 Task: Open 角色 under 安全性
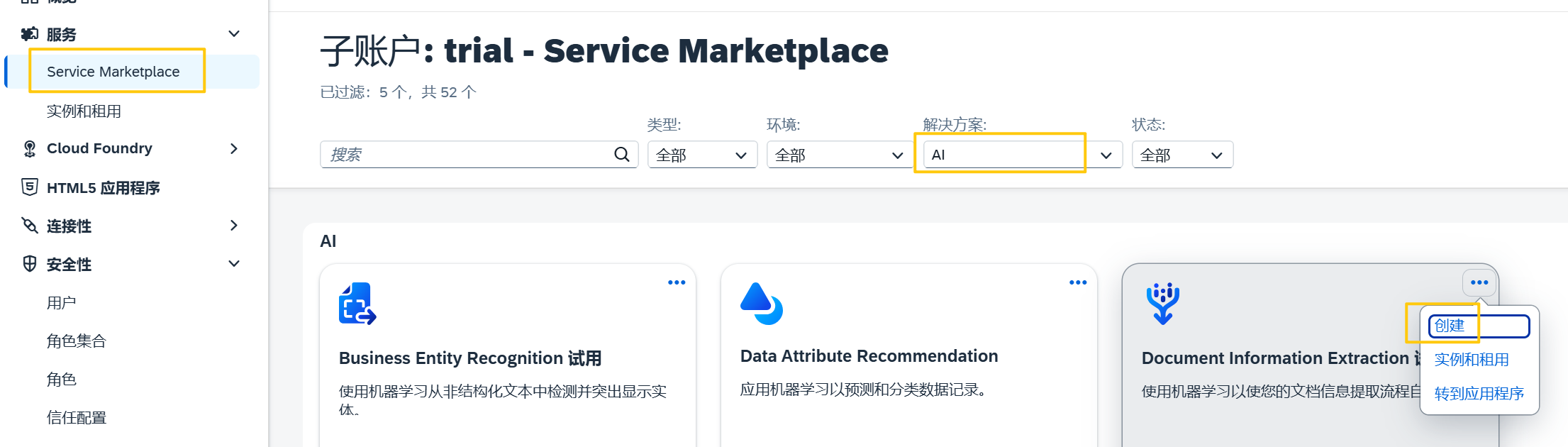pyautogui.click(x=61, y=380)
